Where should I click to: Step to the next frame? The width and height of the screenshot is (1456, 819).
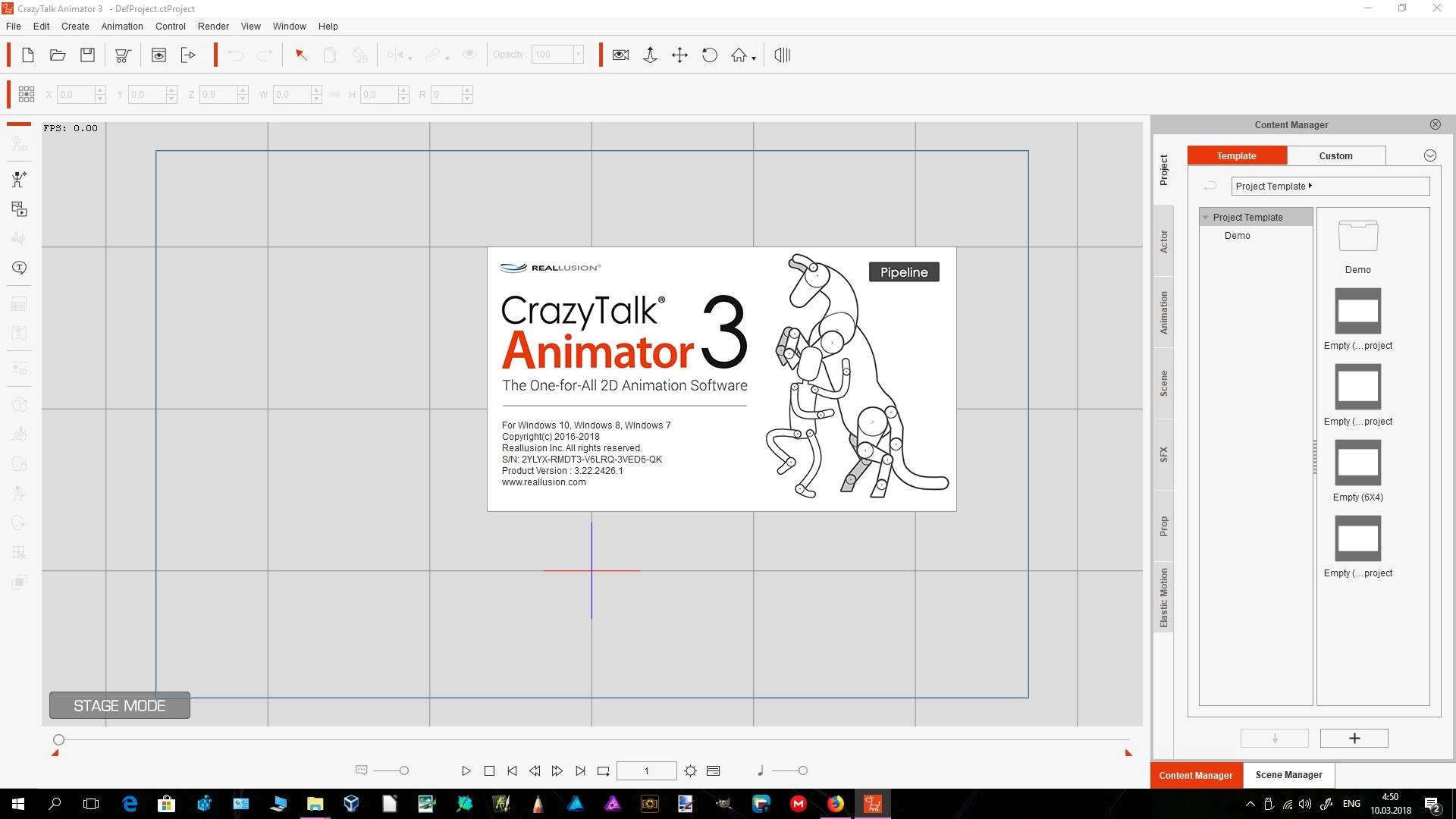pyautogui.click(x=557, y=770)
